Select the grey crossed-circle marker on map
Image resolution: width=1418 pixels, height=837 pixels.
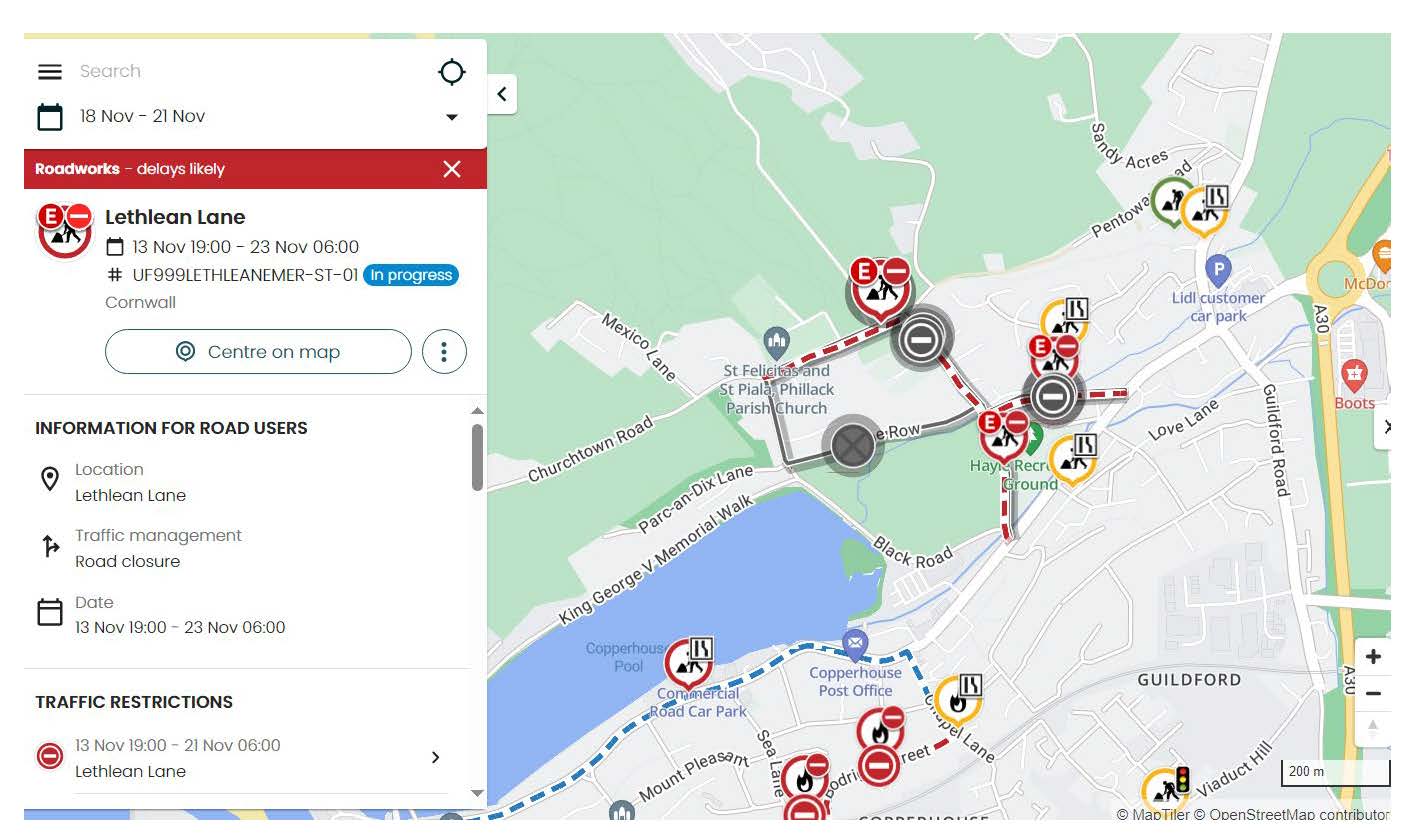852,445
